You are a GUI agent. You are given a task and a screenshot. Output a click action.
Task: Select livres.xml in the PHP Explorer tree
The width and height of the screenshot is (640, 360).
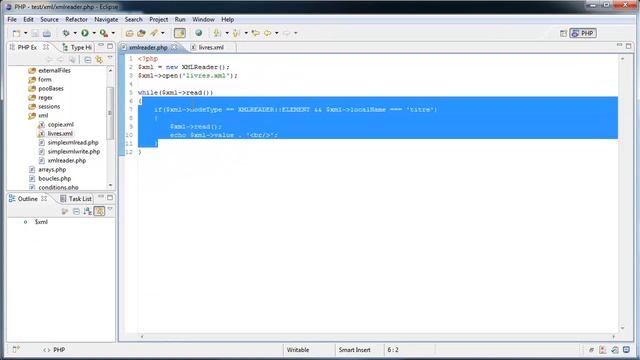click(x=60, y=133)
